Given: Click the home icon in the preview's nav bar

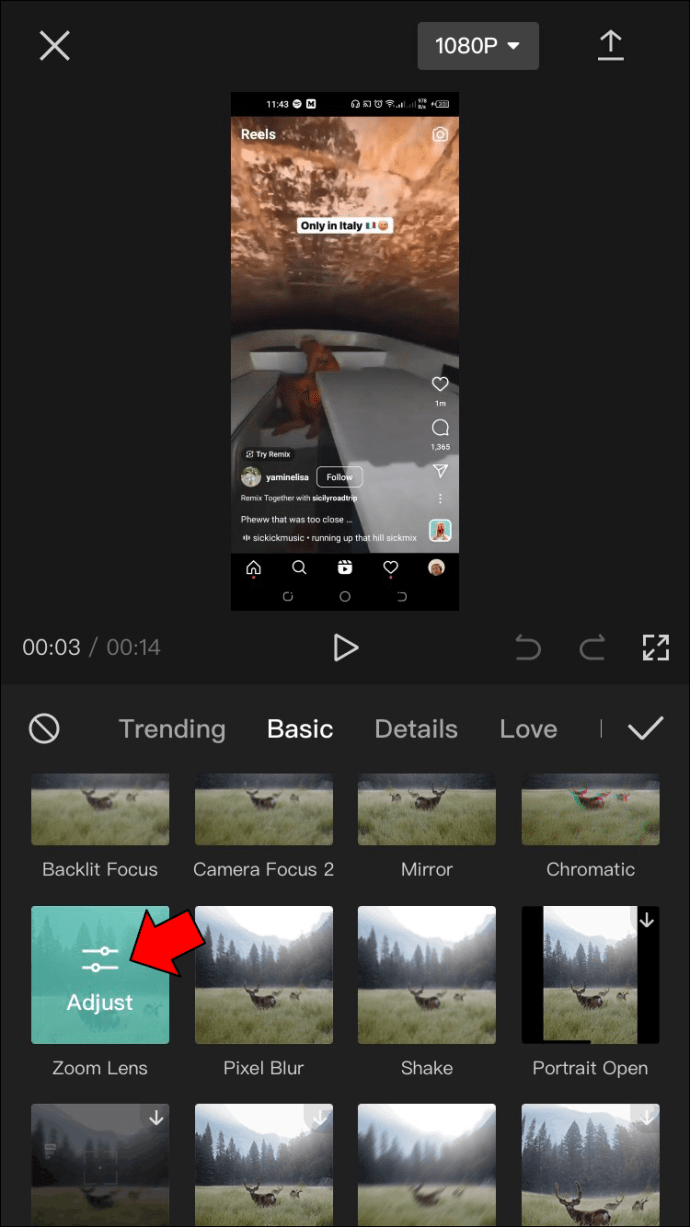Looking at the screenshot, I should [253, 568].
